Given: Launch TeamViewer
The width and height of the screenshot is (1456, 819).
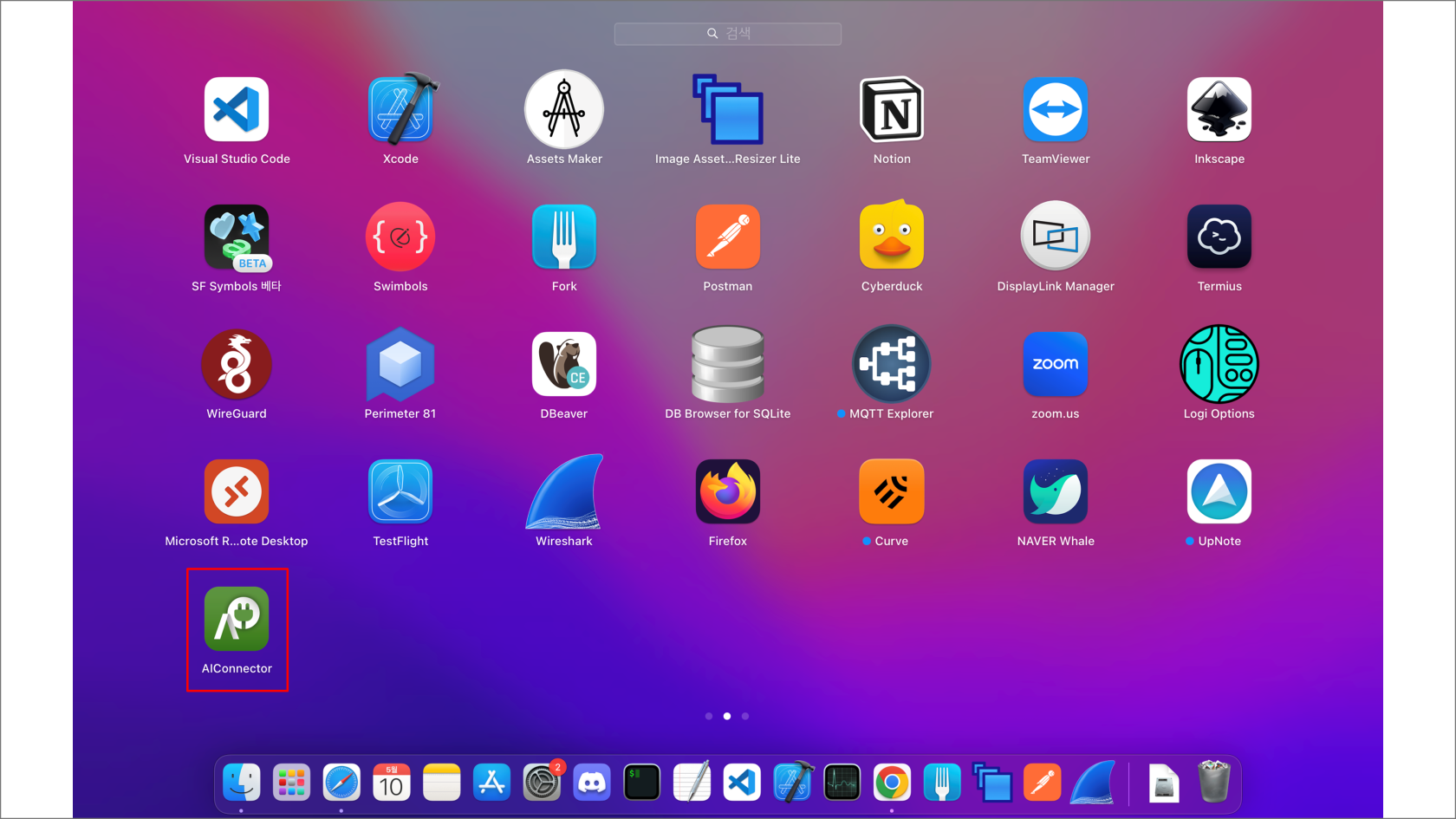Looking at the screenshot, I should [1055, 110].
